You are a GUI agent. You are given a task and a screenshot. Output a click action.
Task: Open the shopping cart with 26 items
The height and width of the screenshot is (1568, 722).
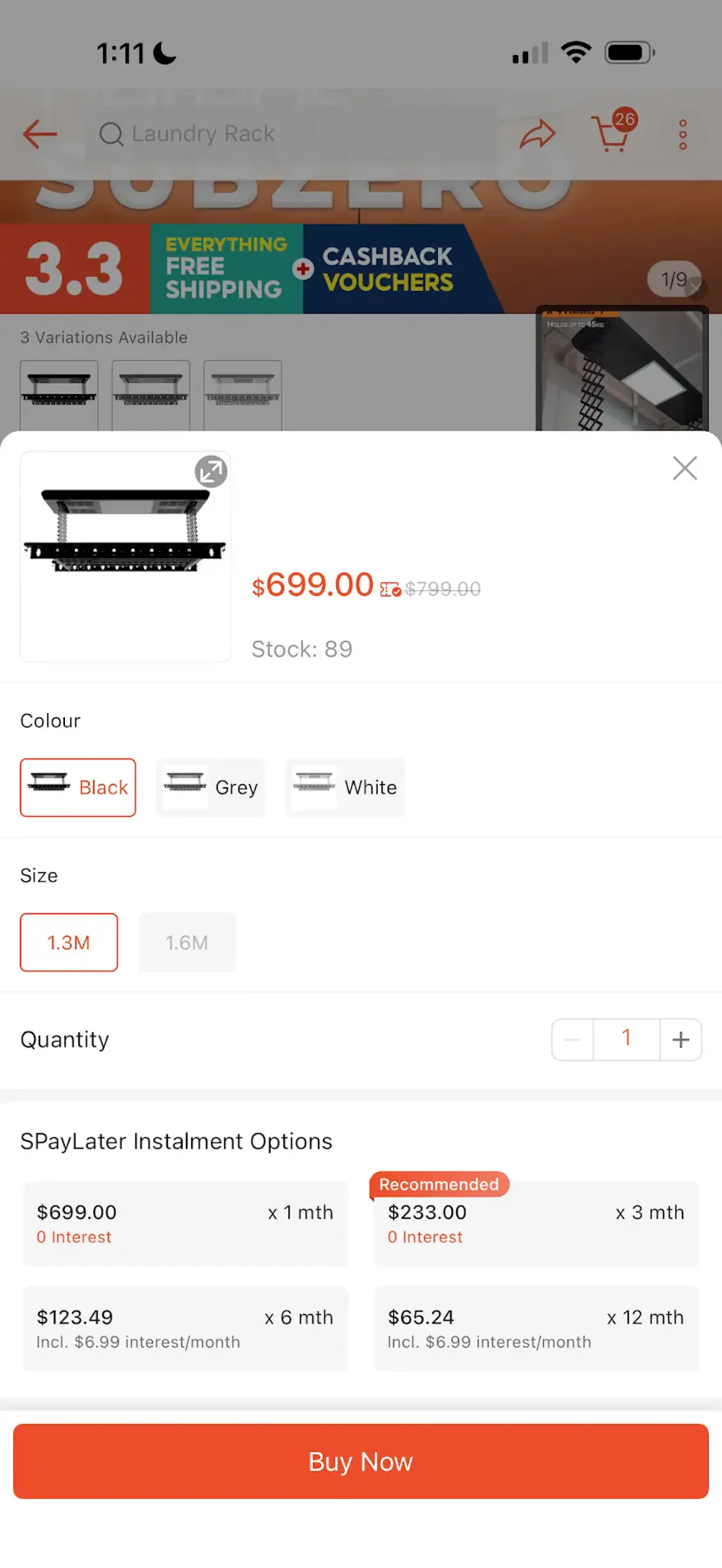[x=612, y=132]
